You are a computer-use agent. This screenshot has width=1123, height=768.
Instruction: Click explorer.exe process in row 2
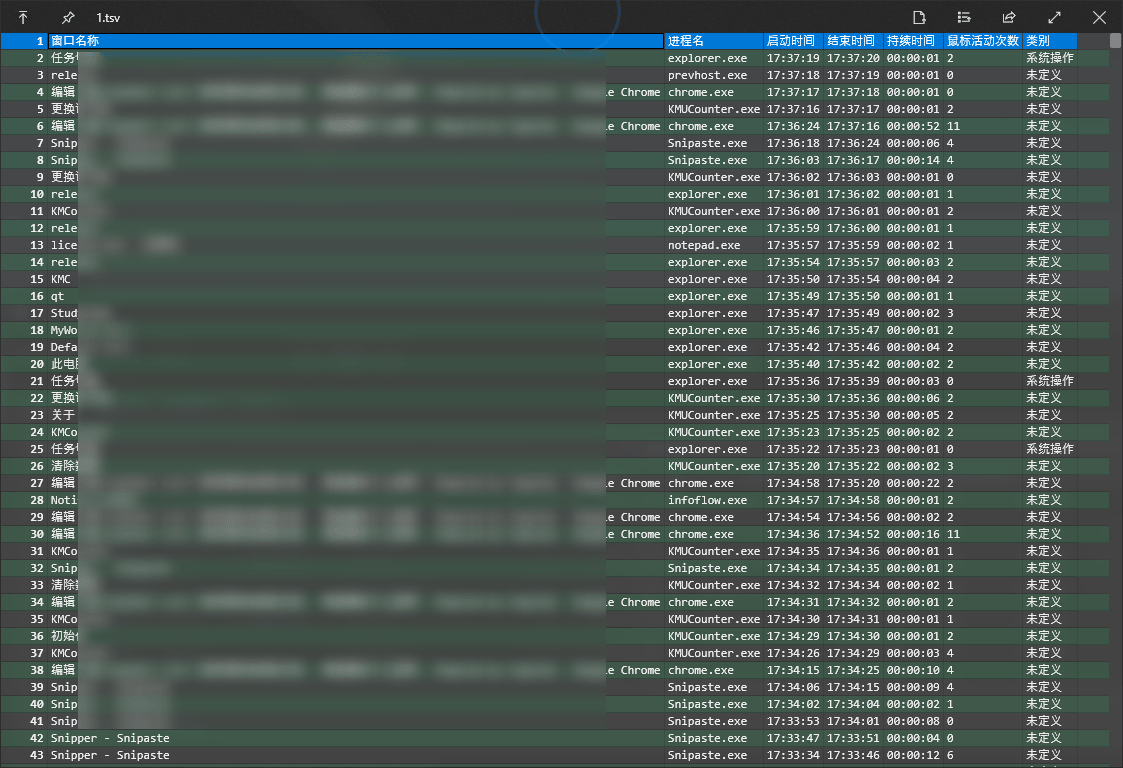[x=708, y=58]
